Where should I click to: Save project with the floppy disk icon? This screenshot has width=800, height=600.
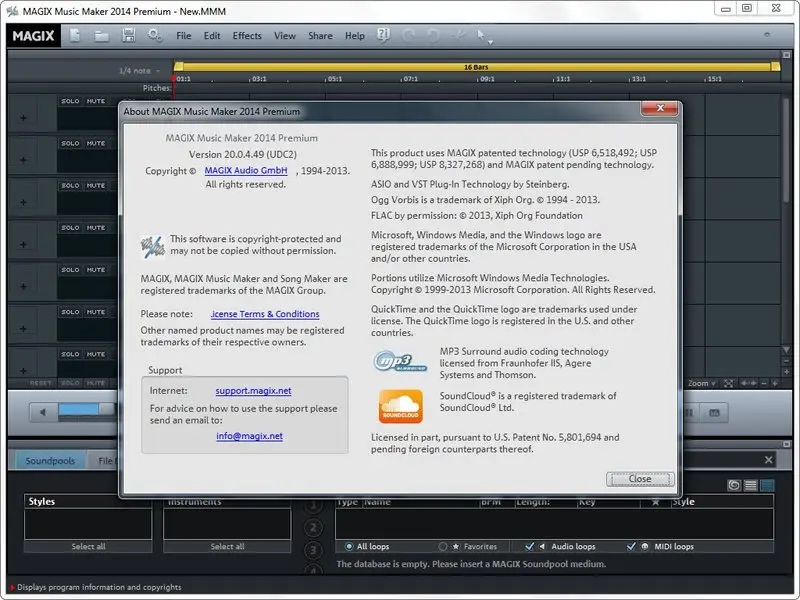click(x=129, y=35)
